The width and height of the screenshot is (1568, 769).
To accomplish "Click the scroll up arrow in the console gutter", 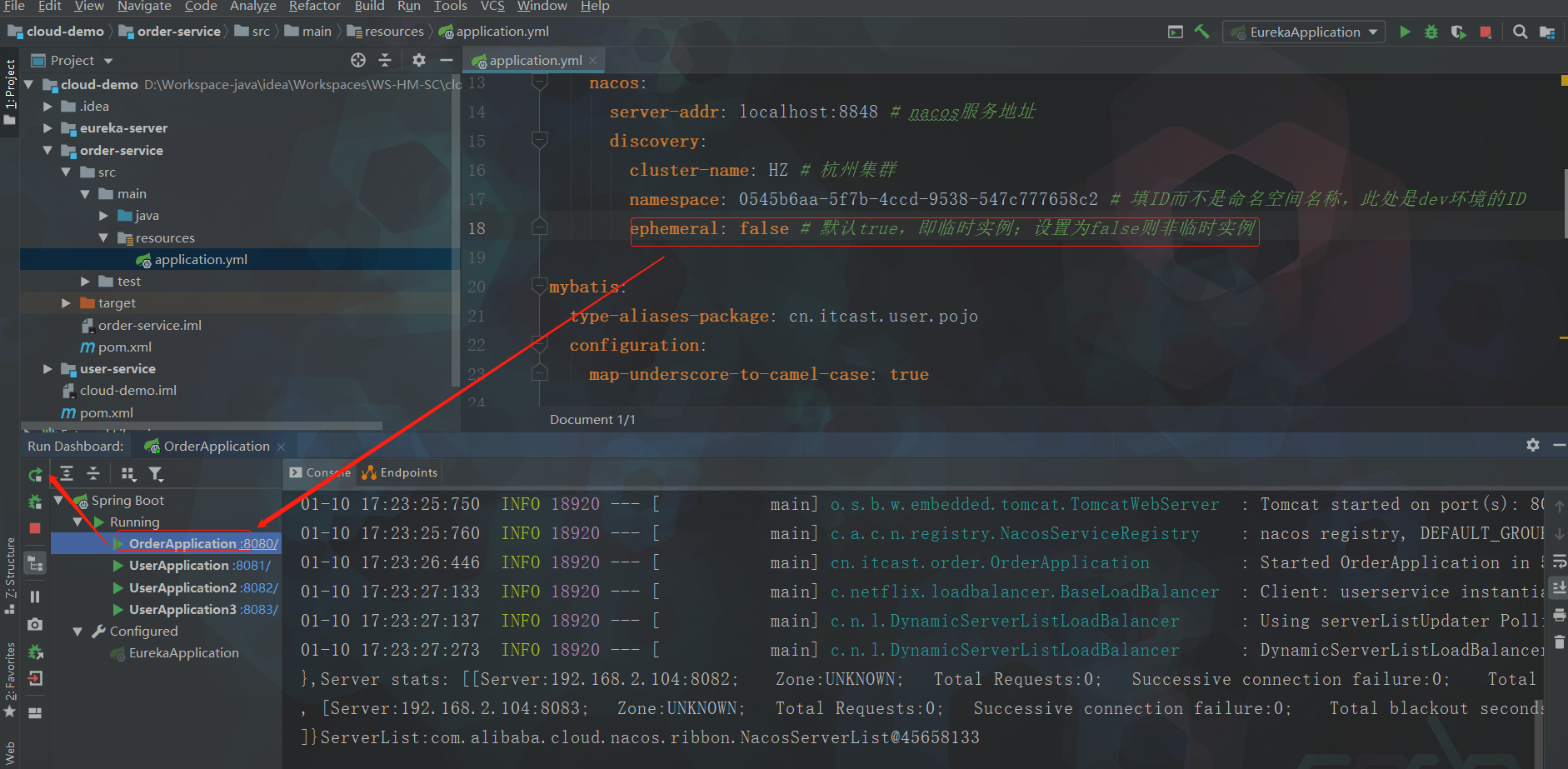I will point(1559,505).
